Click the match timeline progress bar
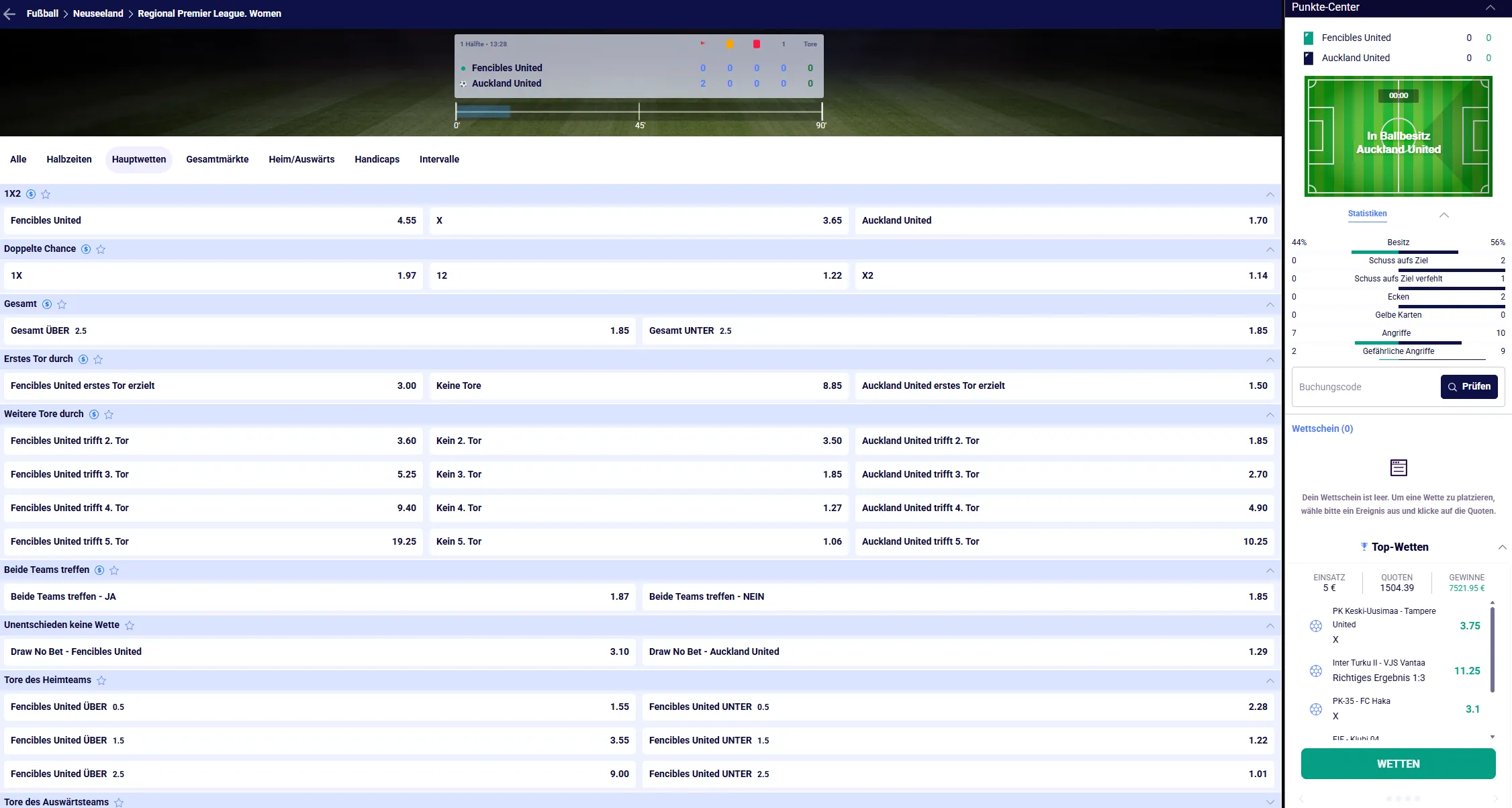This screenshot has width=1512, height=808. tap(639, 111)
